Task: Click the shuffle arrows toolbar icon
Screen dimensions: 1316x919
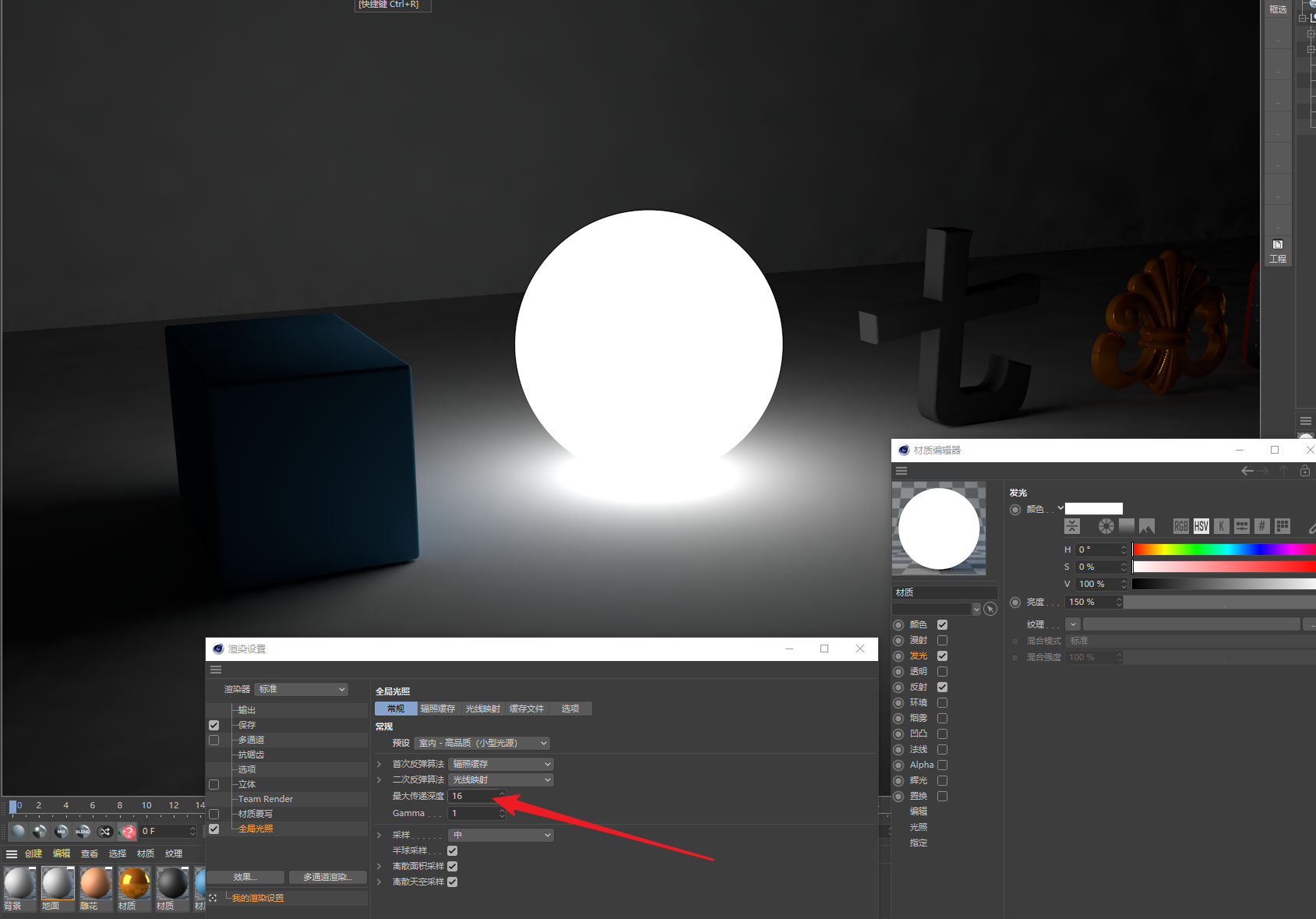Action: (105, 831)
